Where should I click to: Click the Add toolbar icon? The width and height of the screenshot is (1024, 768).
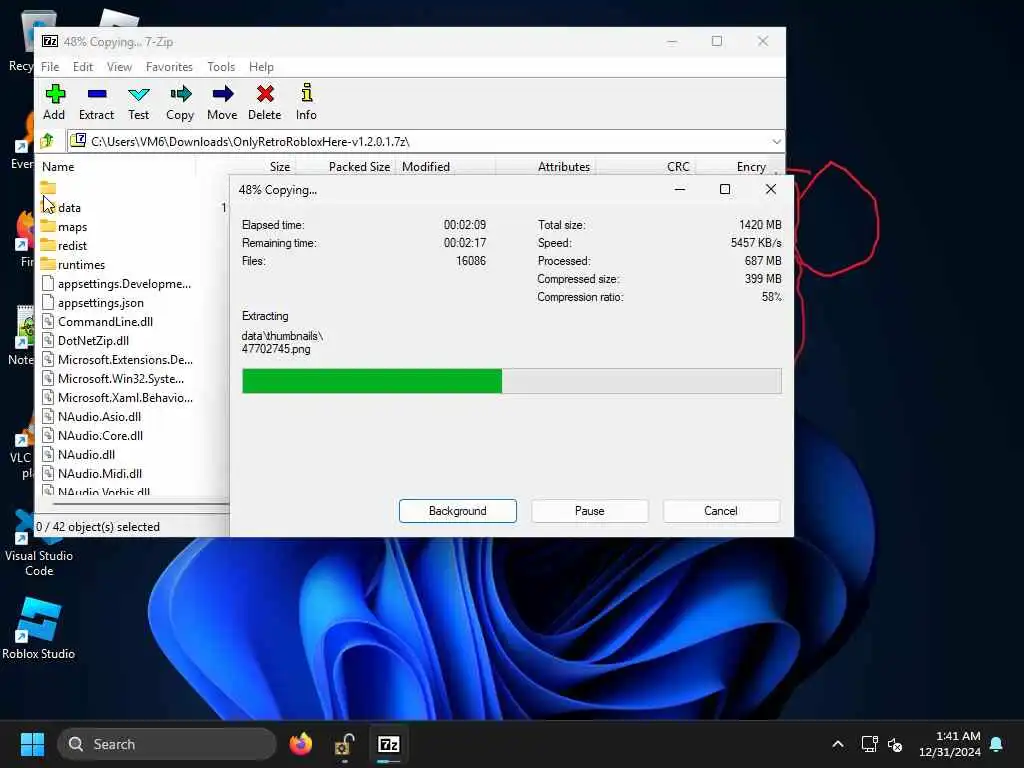click(x=54, y=102)
